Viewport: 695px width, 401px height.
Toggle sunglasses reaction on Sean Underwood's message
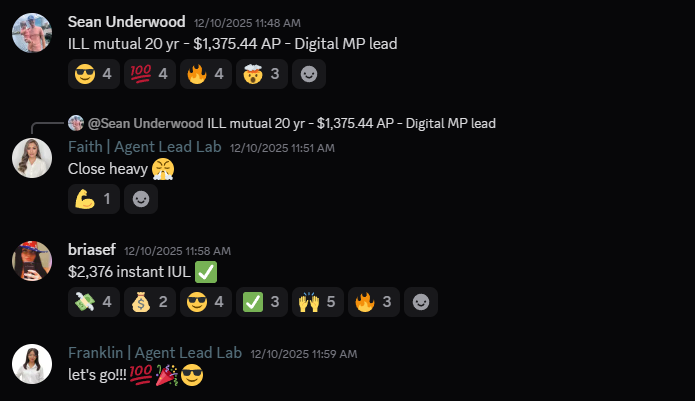(x=94, y=74)
